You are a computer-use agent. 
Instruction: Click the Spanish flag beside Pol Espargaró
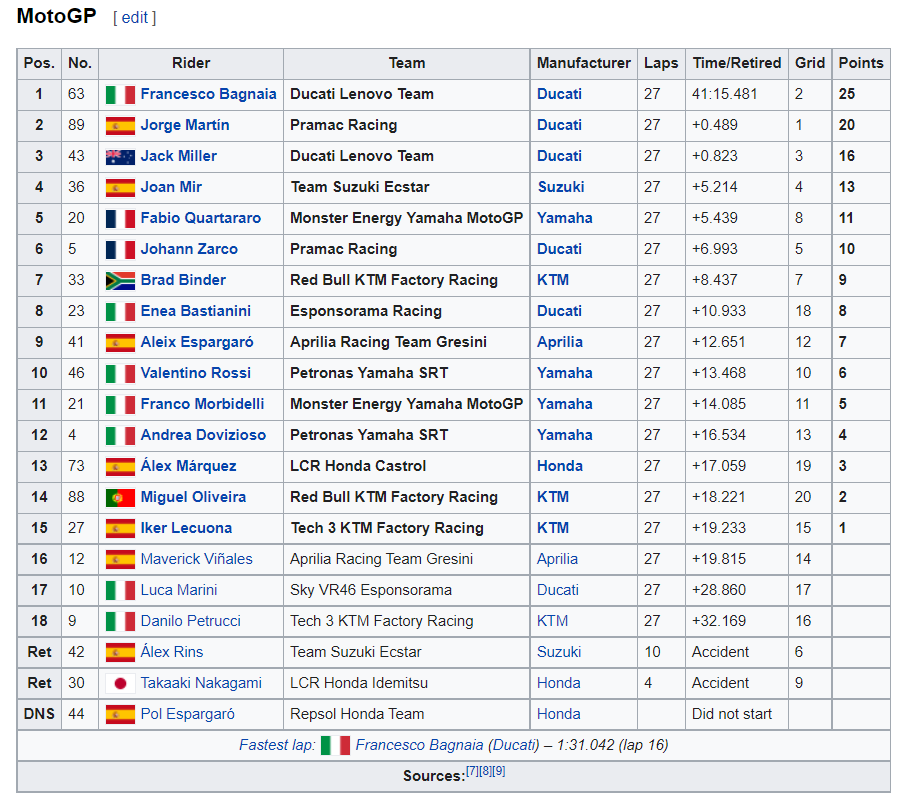(120, 715)
